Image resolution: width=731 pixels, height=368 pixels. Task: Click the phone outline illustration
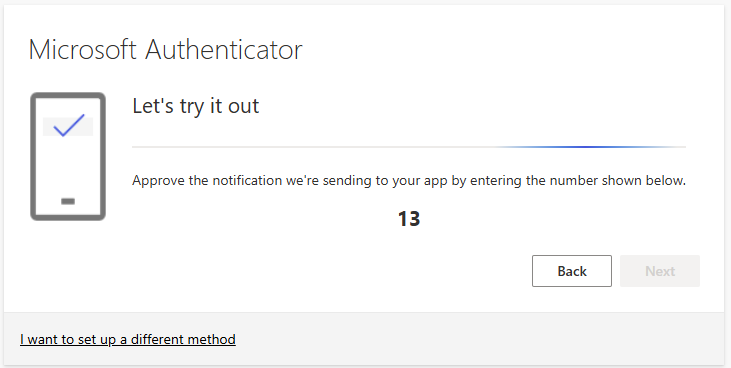click(68, 156)
